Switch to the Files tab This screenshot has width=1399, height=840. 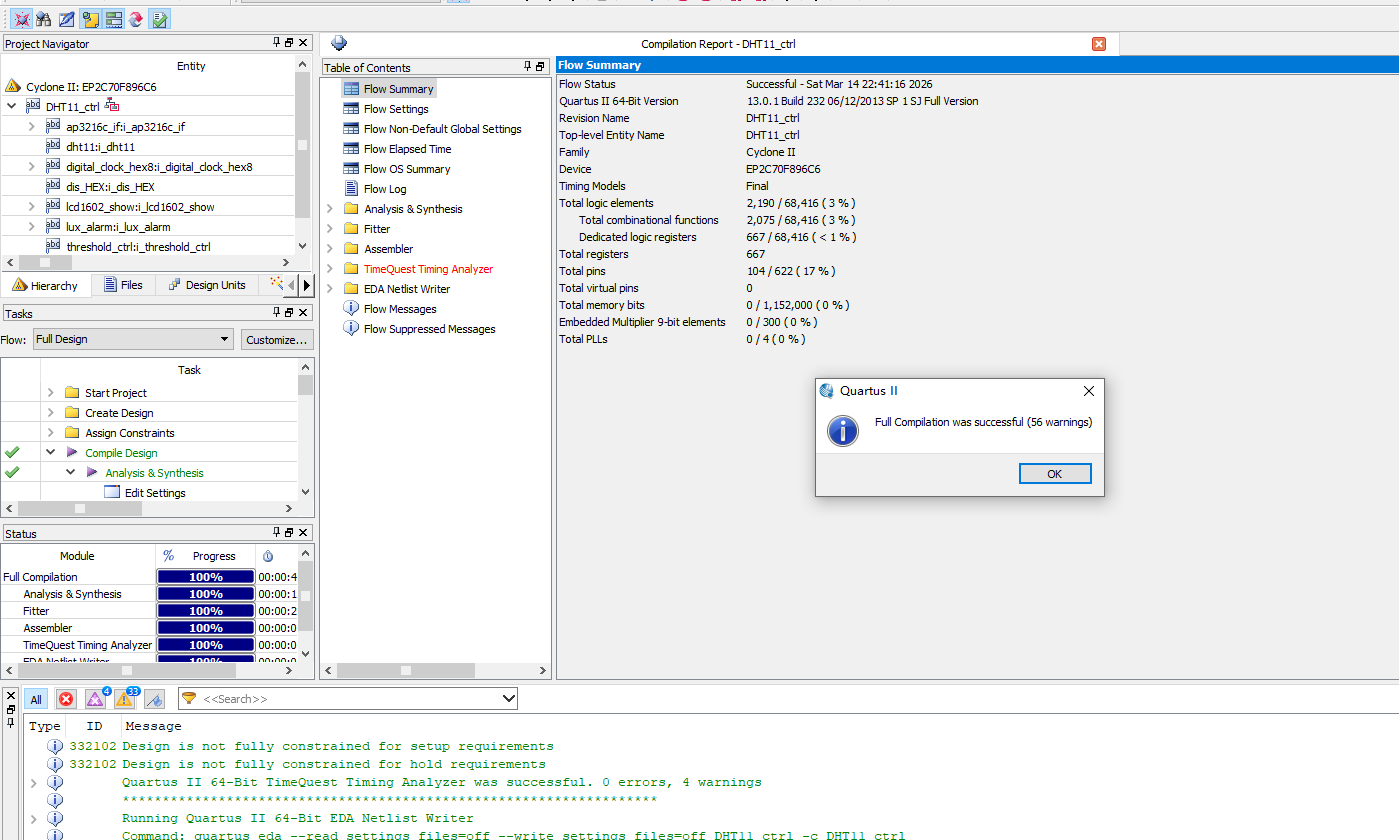(122, 285)
